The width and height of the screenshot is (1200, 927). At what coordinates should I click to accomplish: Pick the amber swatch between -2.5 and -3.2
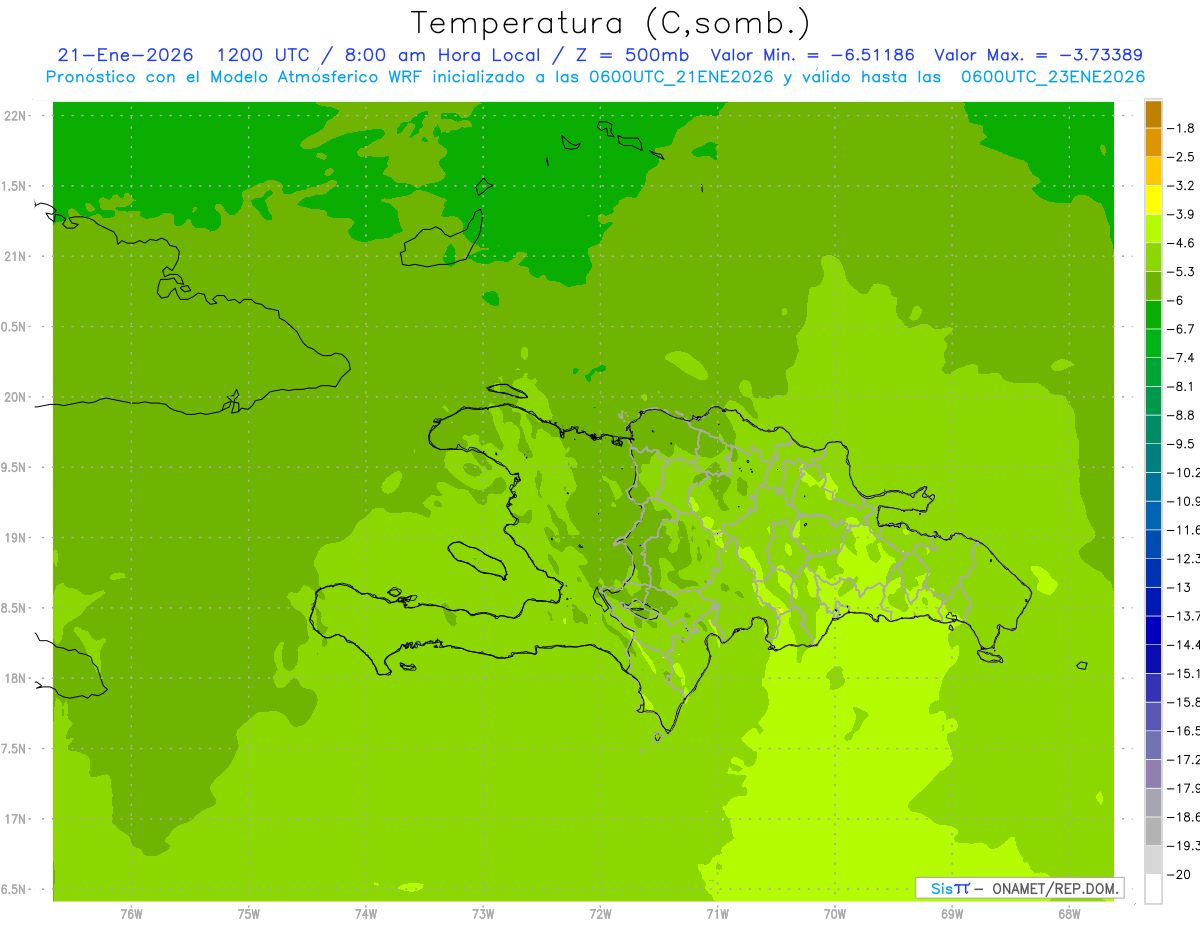click(1153, 171)
